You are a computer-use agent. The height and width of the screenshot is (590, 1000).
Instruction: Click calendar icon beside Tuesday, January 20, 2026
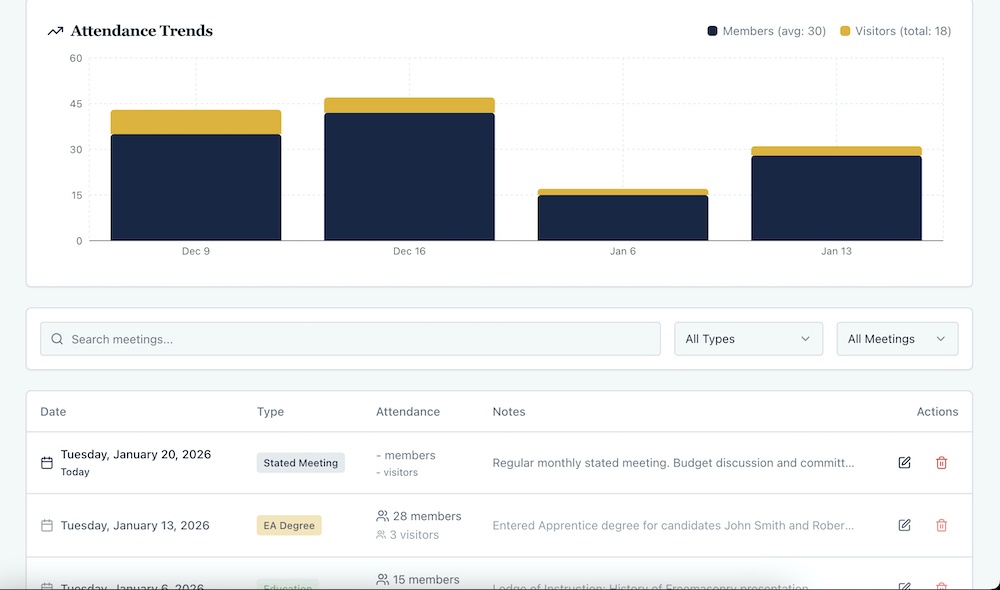point(47,463)
